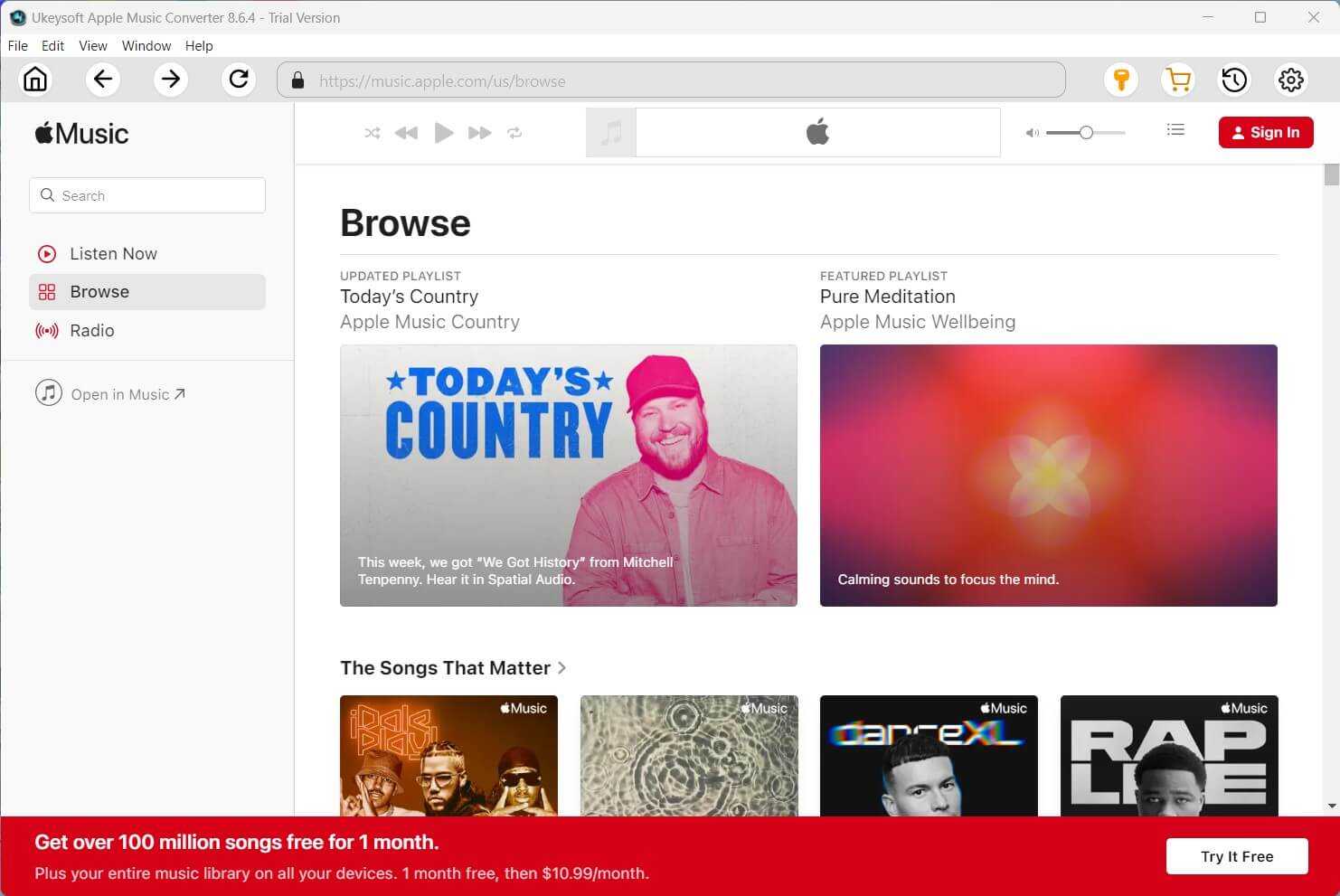Select Radio in the sidebar
This screenshot has width=1340, height=896.
(x=92, y=331)
